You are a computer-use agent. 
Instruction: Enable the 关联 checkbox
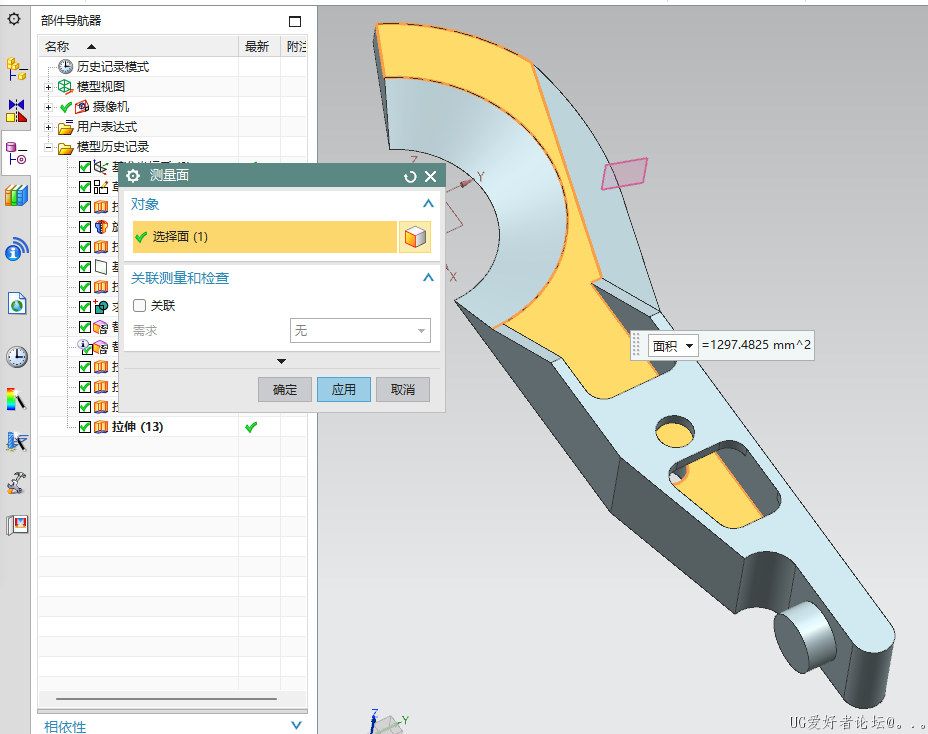tap(140, 306)
